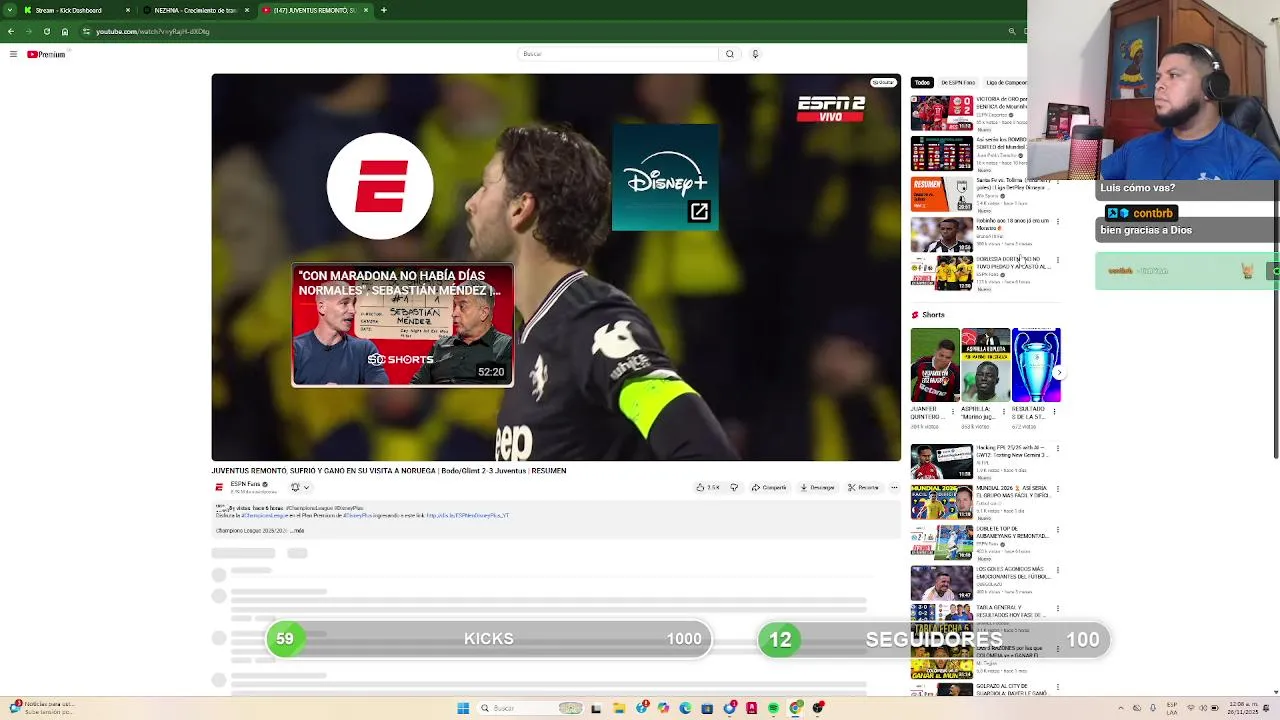Click the taskbar Buscar search box
This screenshot has width=1280, height=720.
click(530, 708)
